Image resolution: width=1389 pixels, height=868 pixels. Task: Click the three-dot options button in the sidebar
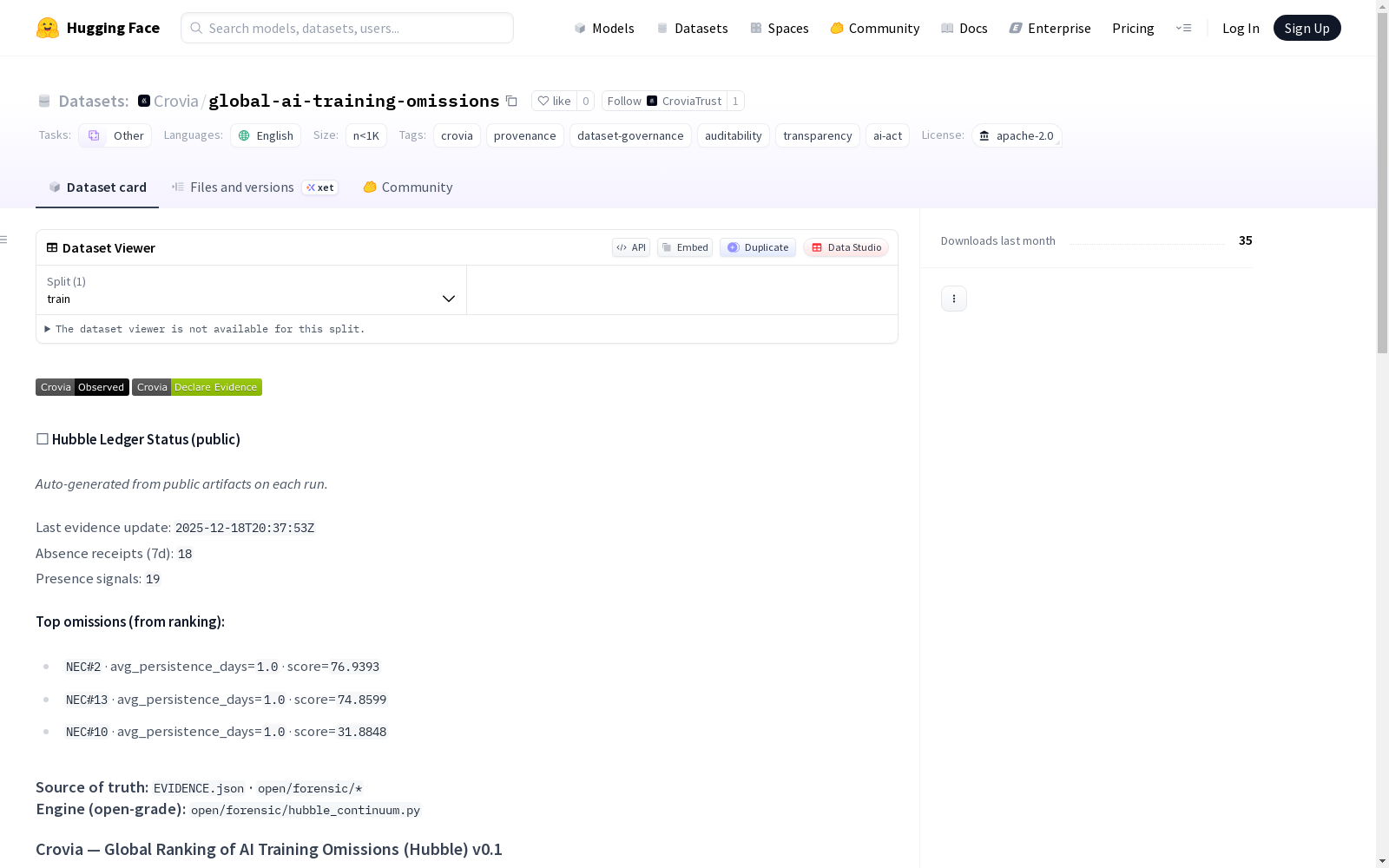click(x=954, y=299)
